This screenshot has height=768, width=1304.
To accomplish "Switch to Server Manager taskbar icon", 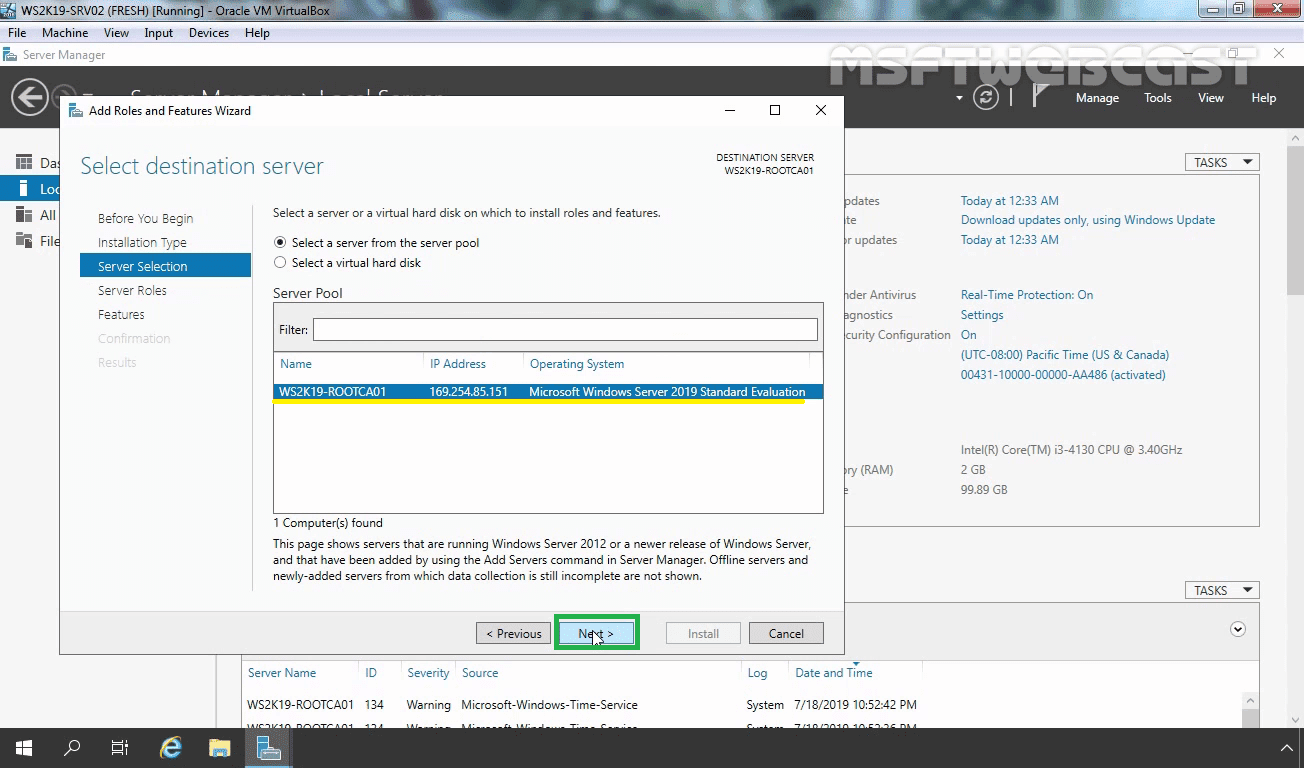I will (268, 748).
